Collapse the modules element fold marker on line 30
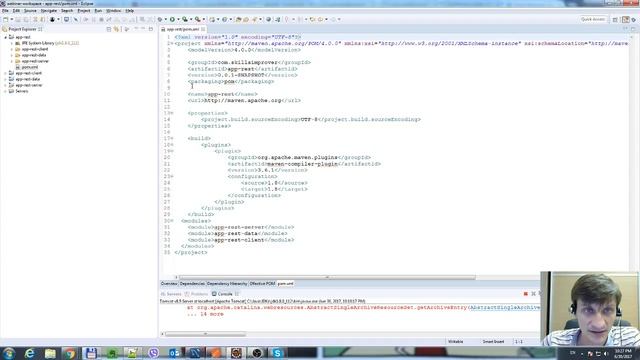 pos(172,221)
